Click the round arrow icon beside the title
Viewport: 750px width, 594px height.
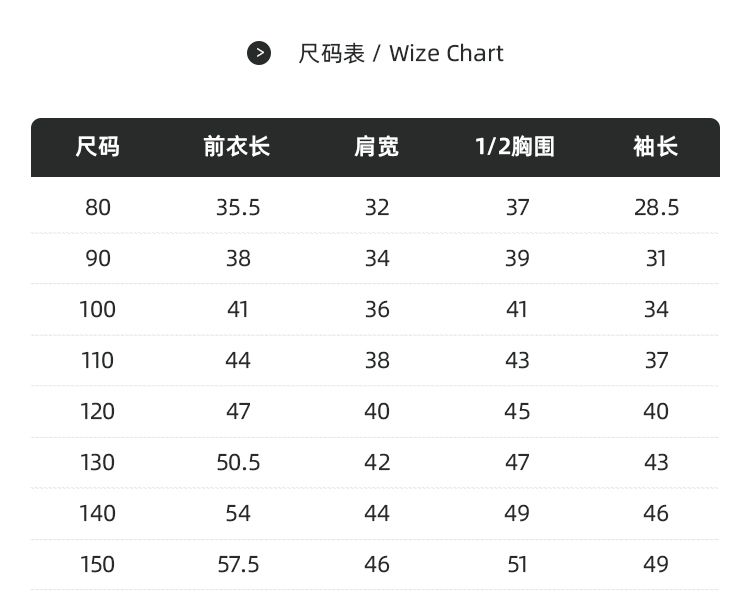(259, 53)
